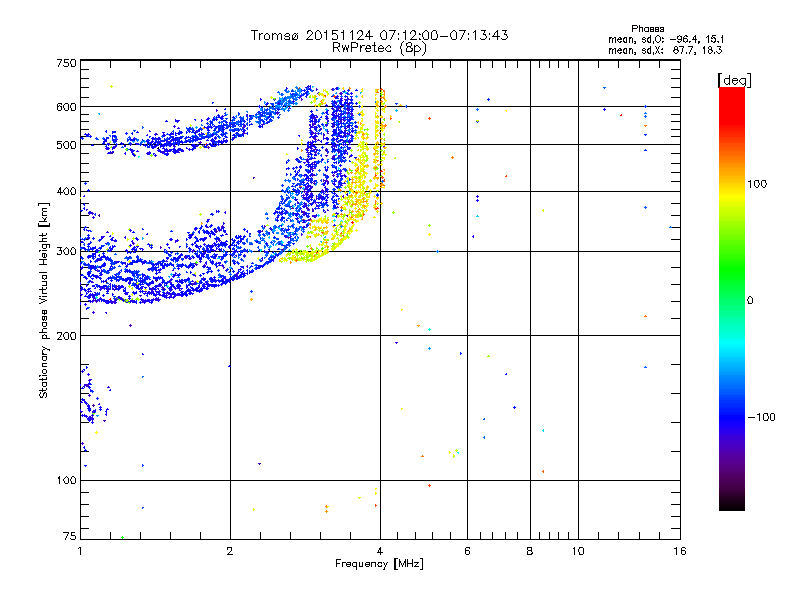Click the '6' frequency tick label
The width and height of the screenshot is (800, 600).
[467, 551]
